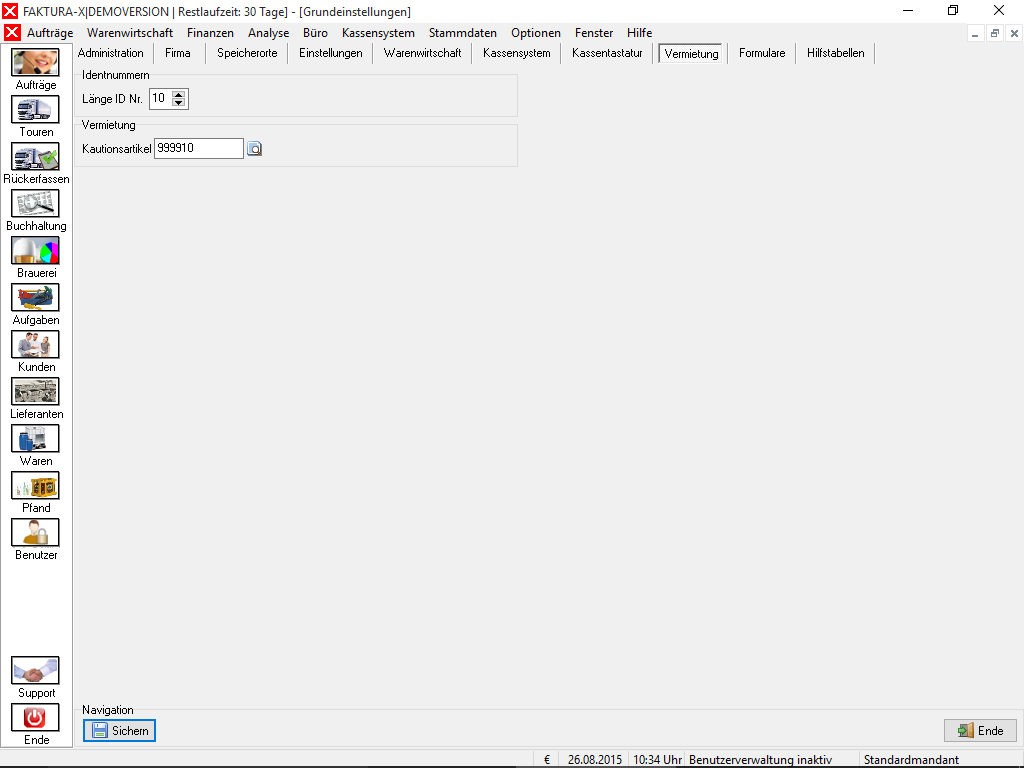Viewport: 1024px width, 768px height.
Task: Open the Stammdaten menu
Action: pyautogui.click(x=463, y=33)
